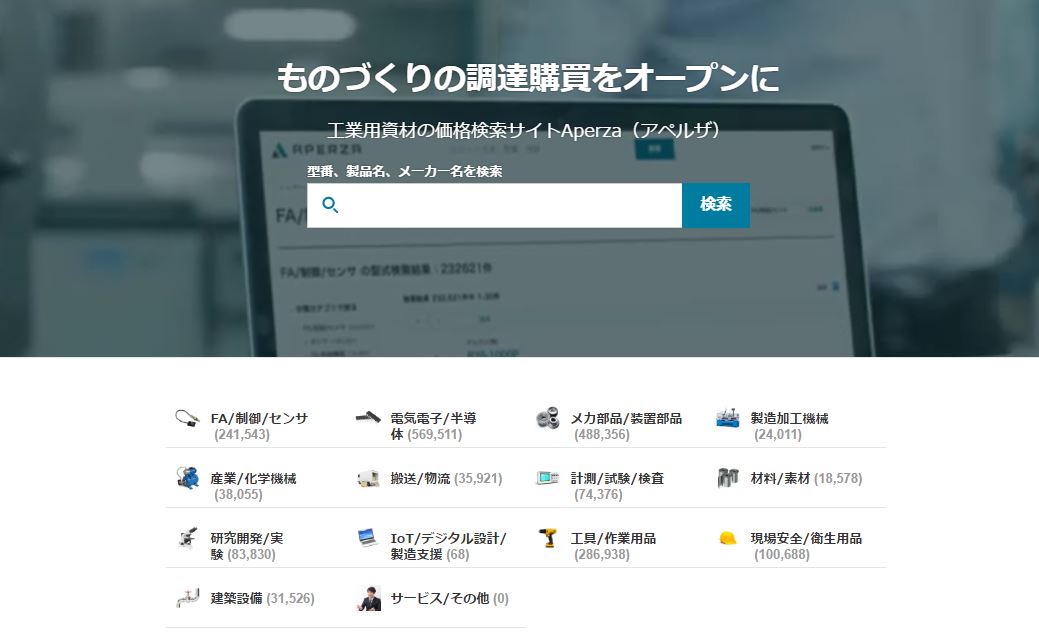Click the 電気電子/半導体 component icon
The height and width of the screenshot is (643, 1039).
368,418
